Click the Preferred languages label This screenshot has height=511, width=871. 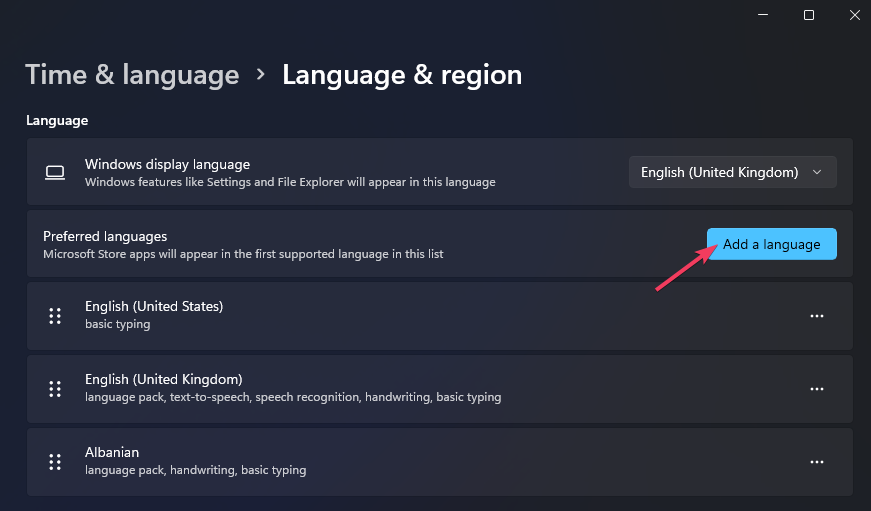coord(105,236)
